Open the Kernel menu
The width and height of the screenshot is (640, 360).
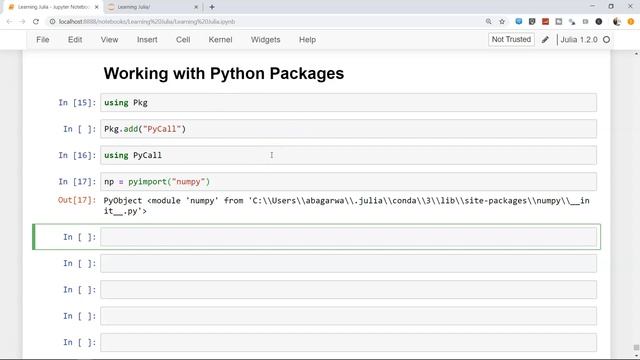(220, 40)
